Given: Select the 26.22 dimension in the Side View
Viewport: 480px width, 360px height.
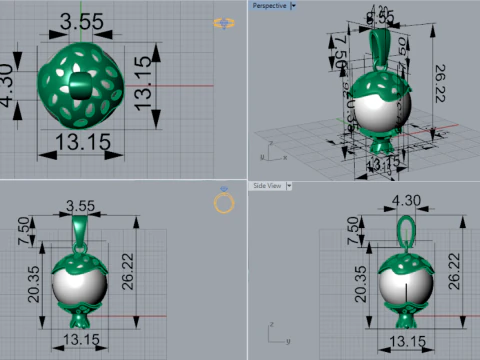Looking at the screenshot, I should [454, 272].
